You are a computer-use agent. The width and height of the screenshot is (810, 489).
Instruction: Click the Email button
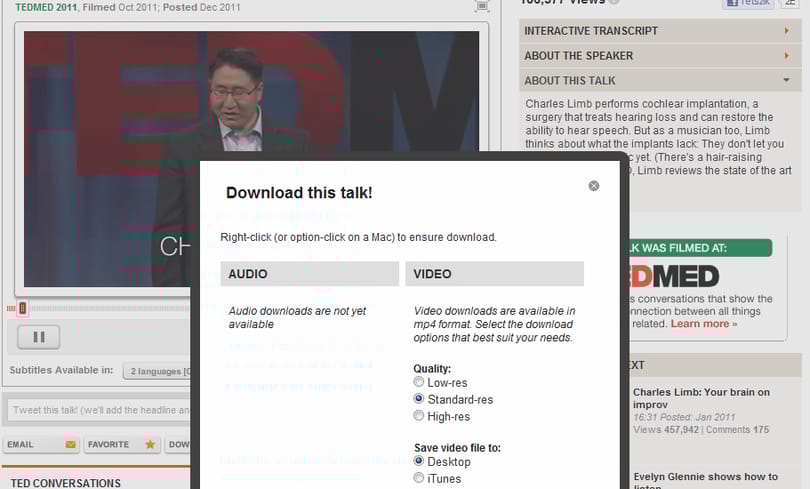click(x=41, y=445)
